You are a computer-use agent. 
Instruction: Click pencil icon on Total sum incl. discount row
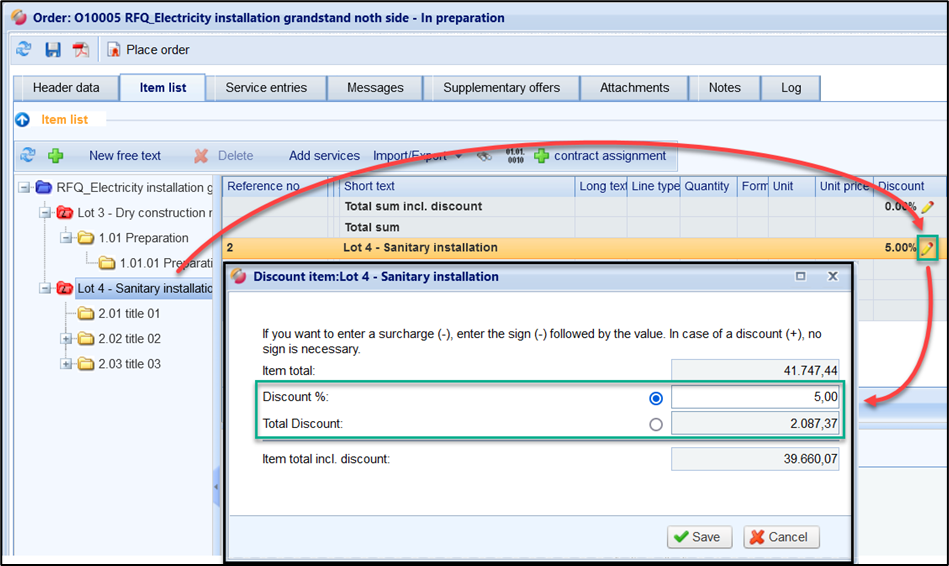coord(928,206)
